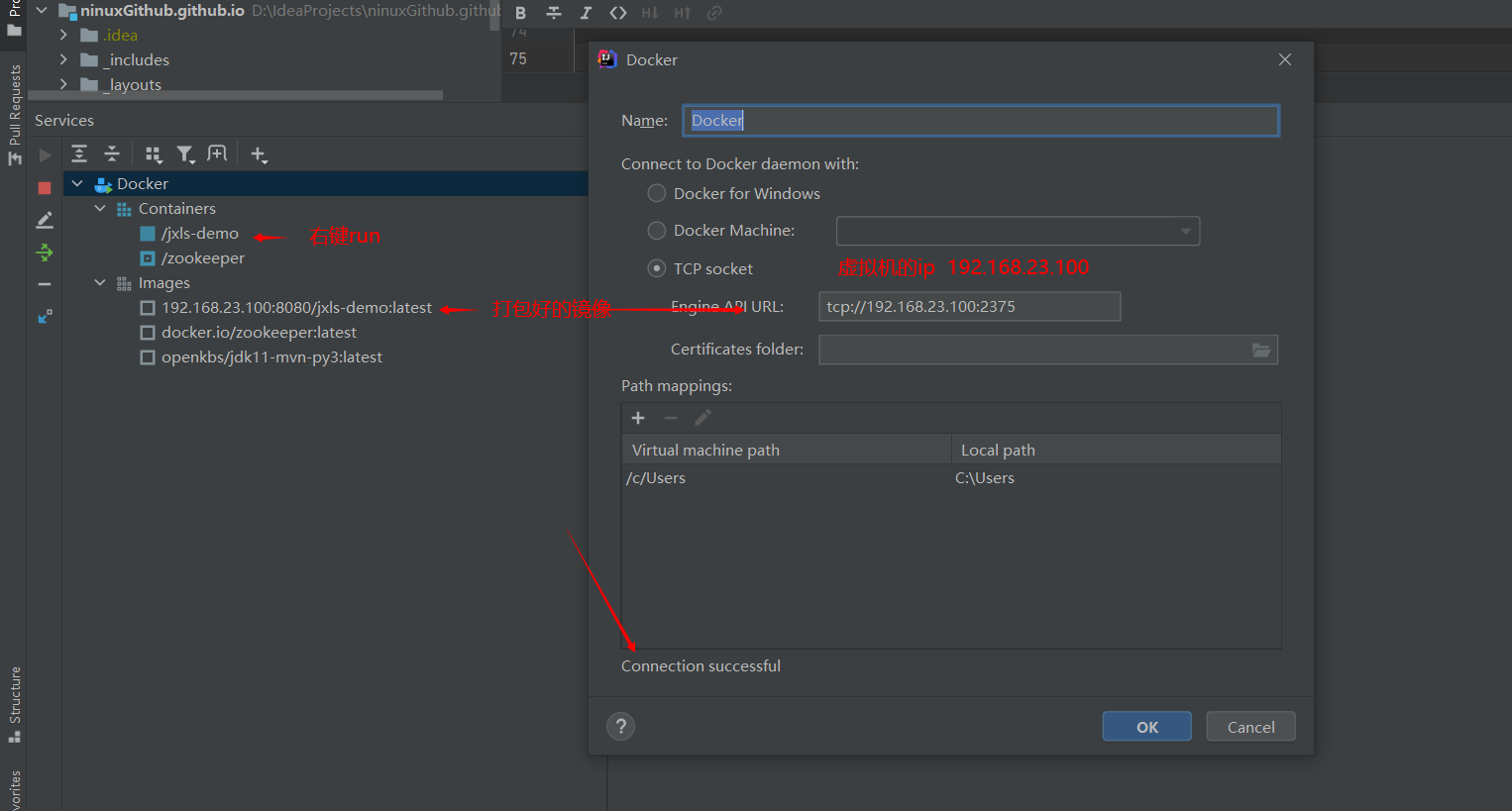Click Collapse All in the Services toolbar
1512x811 pixels.
[x=112, y=153]
